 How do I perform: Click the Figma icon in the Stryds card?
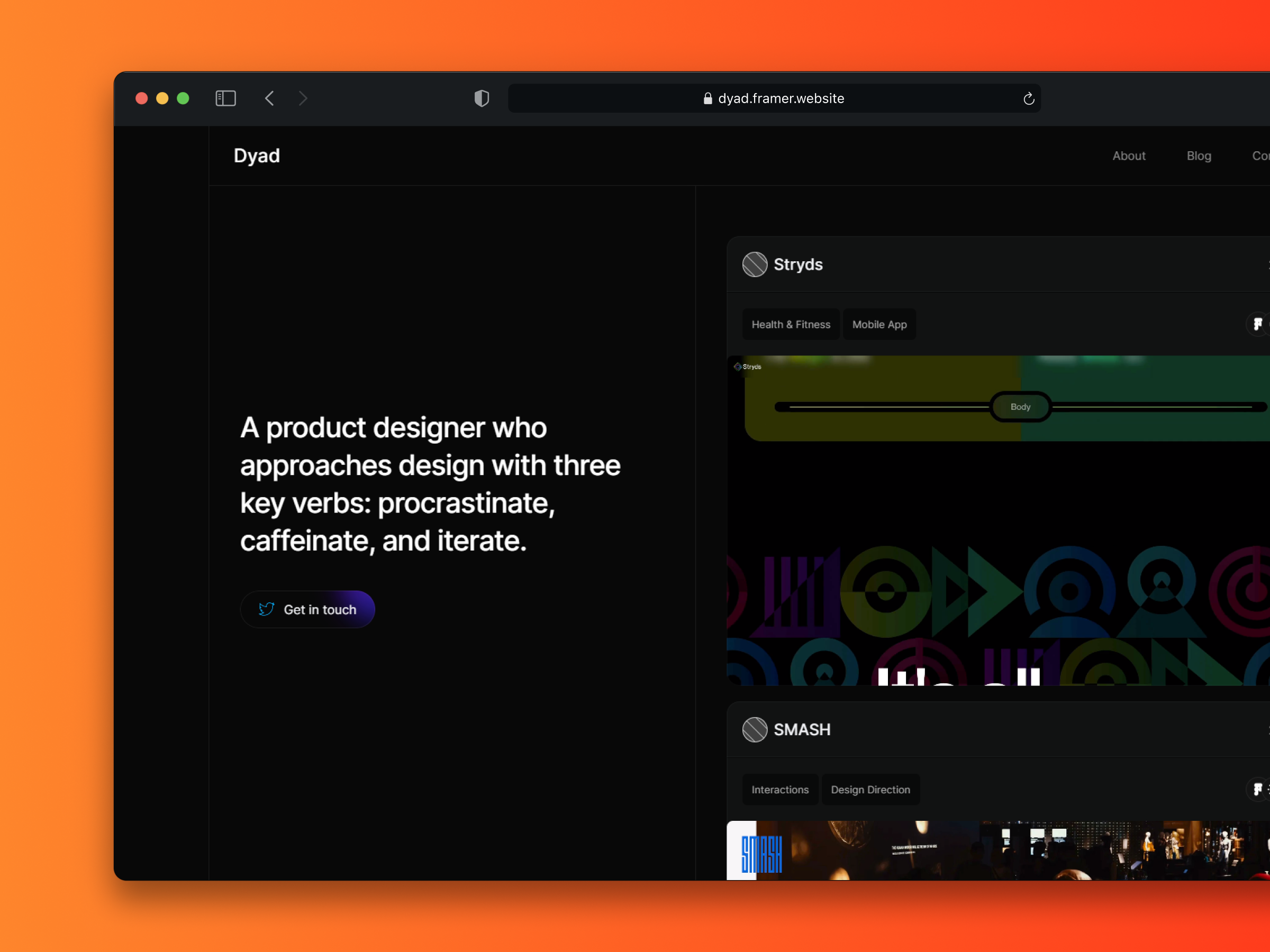click(1257, 324)
